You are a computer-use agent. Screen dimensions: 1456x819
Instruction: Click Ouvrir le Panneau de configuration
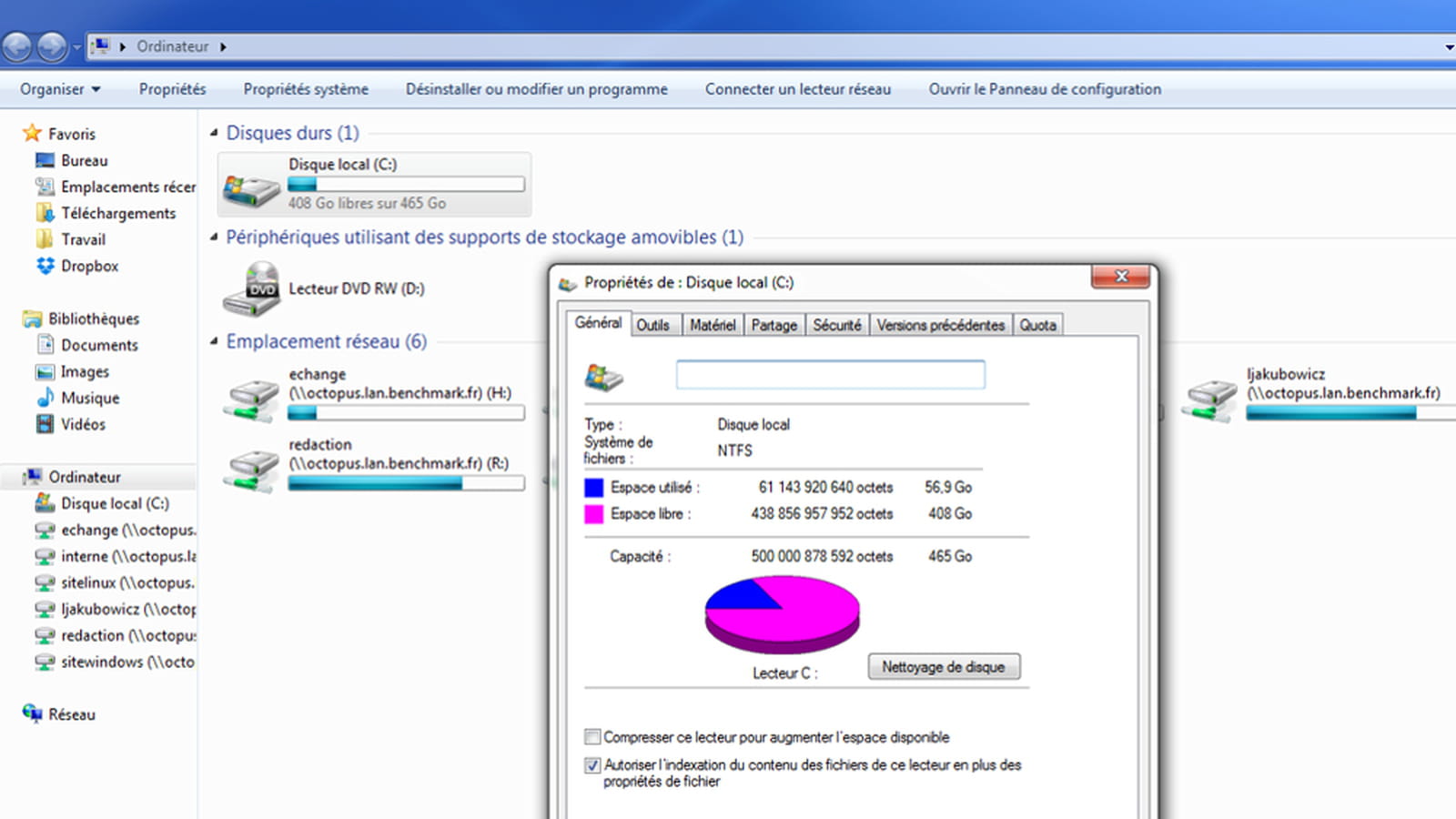[1045, 89]
